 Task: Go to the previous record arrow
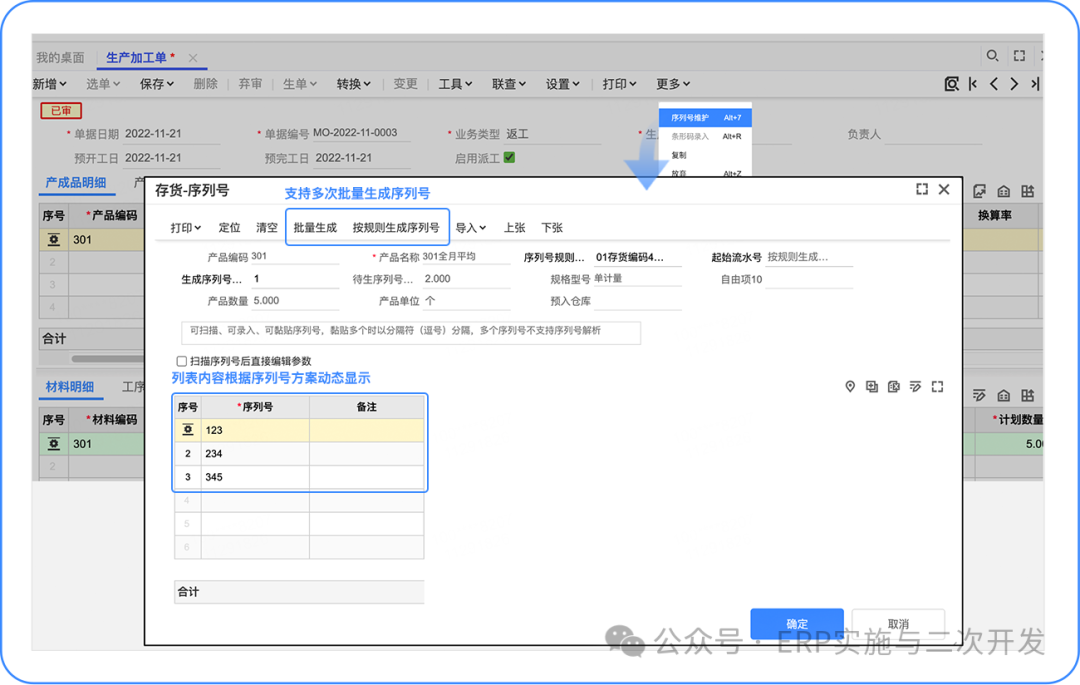[993, 84]
